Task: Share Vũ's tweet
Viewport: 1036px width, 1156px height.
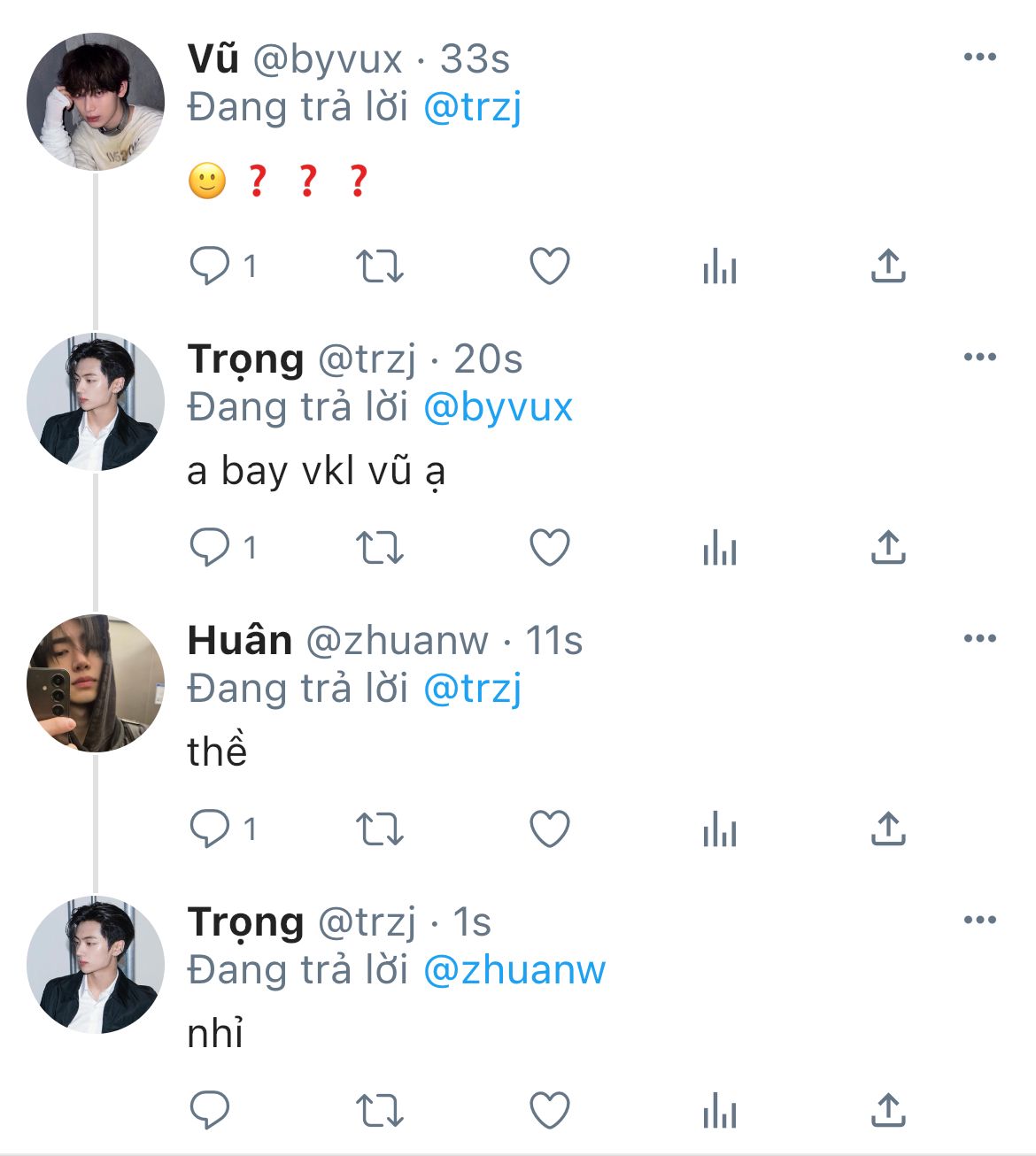Action: click(888, 266)
